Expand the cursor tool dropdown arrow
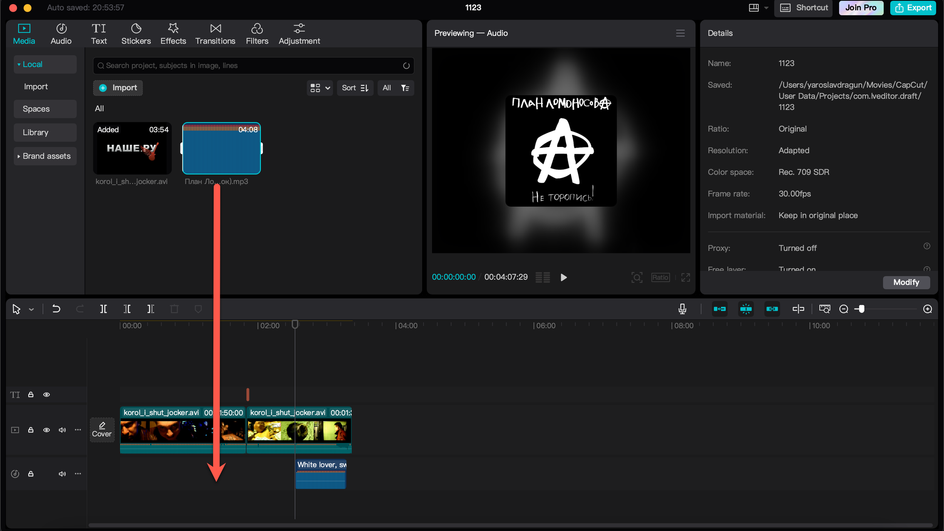 click(31, 309)
